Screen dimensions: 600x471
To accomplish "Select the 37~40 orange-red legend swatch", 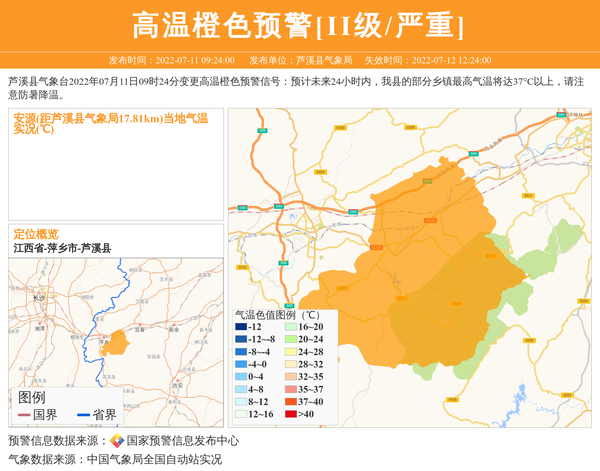I will pyautogui.click(x=289, y=402).
